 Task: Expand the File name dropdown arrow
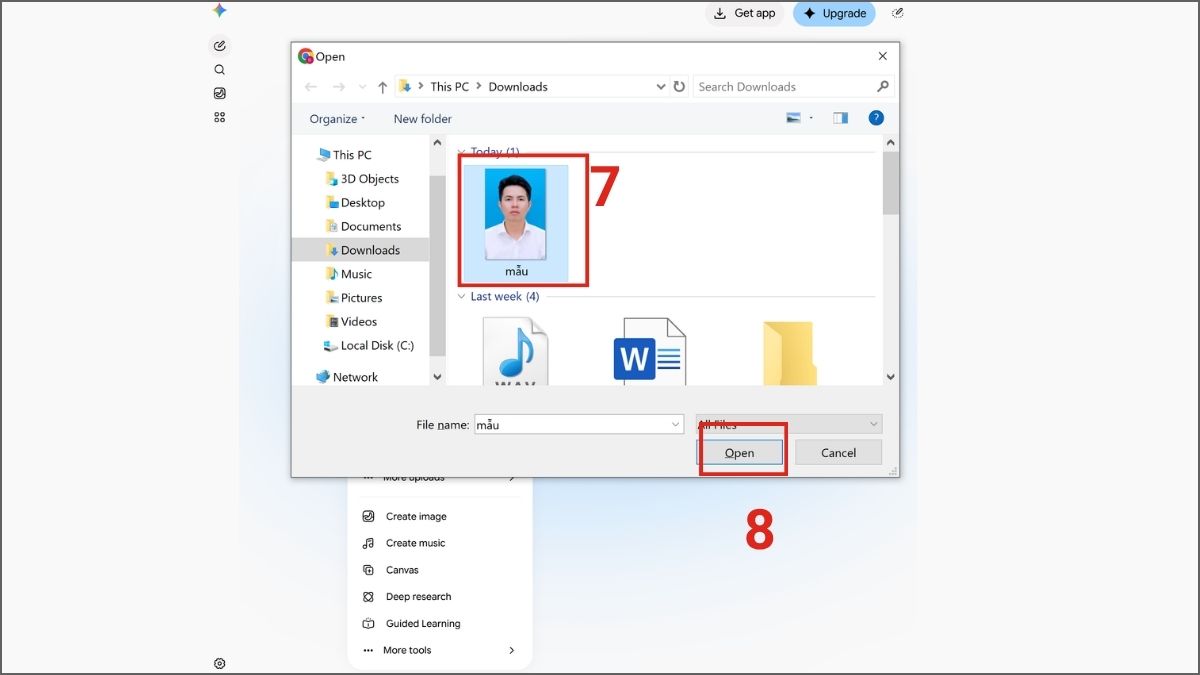coord(676,424)
